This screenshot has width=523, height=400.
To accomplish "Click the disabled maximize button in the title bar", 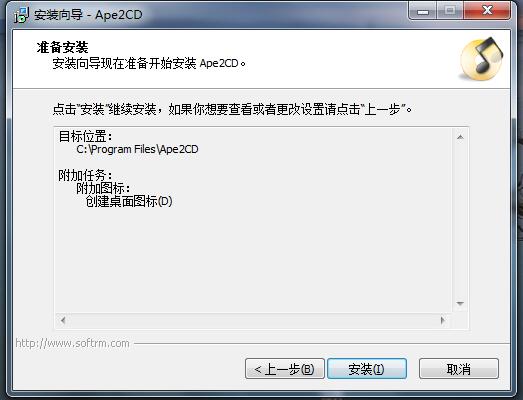I will (x=450, y=11).
